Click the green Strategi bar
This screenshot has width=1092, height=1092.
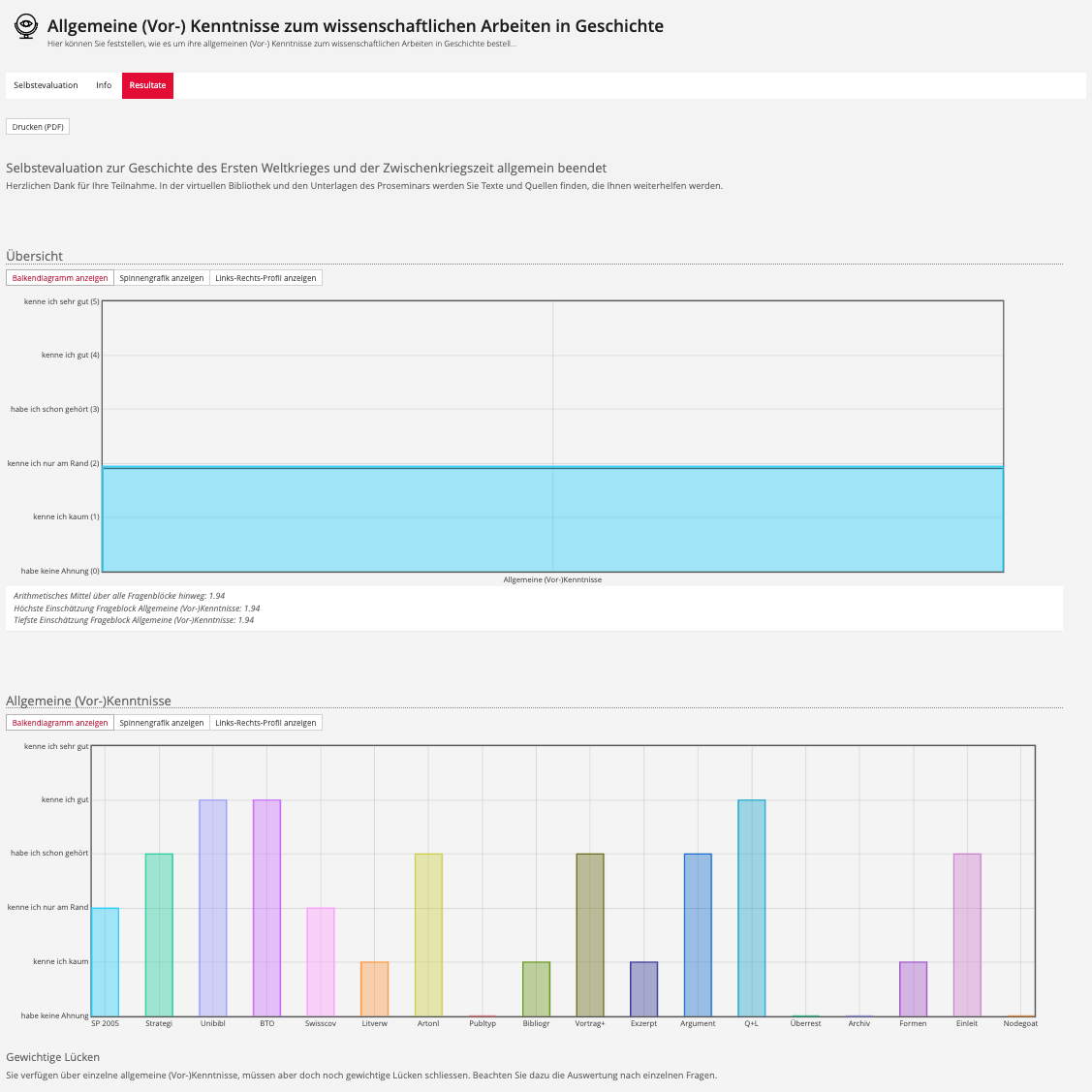[159, 935]
